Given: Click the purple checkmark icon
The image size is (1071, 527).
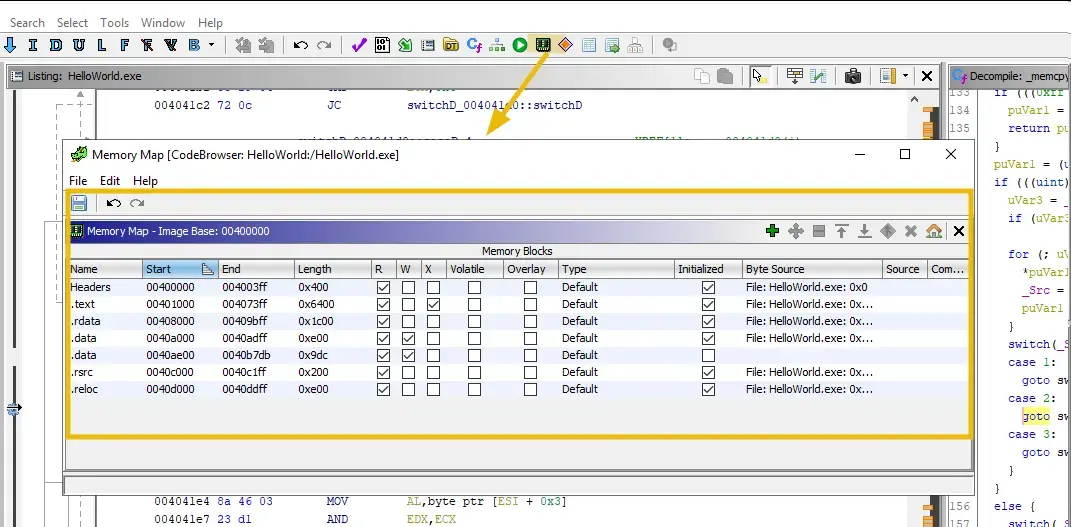Looking at the screenshot, I should [359, 45].
